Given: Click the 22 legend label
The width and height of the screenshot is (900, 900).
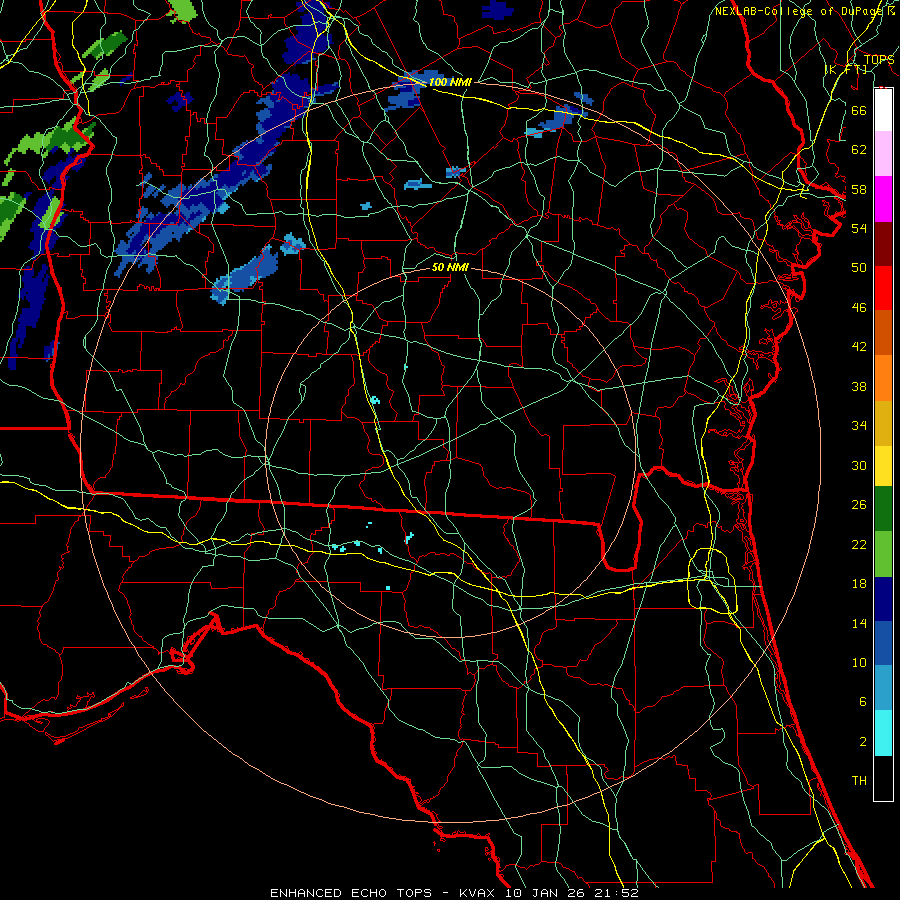Looking at the screenshot, I should point(859,545).
